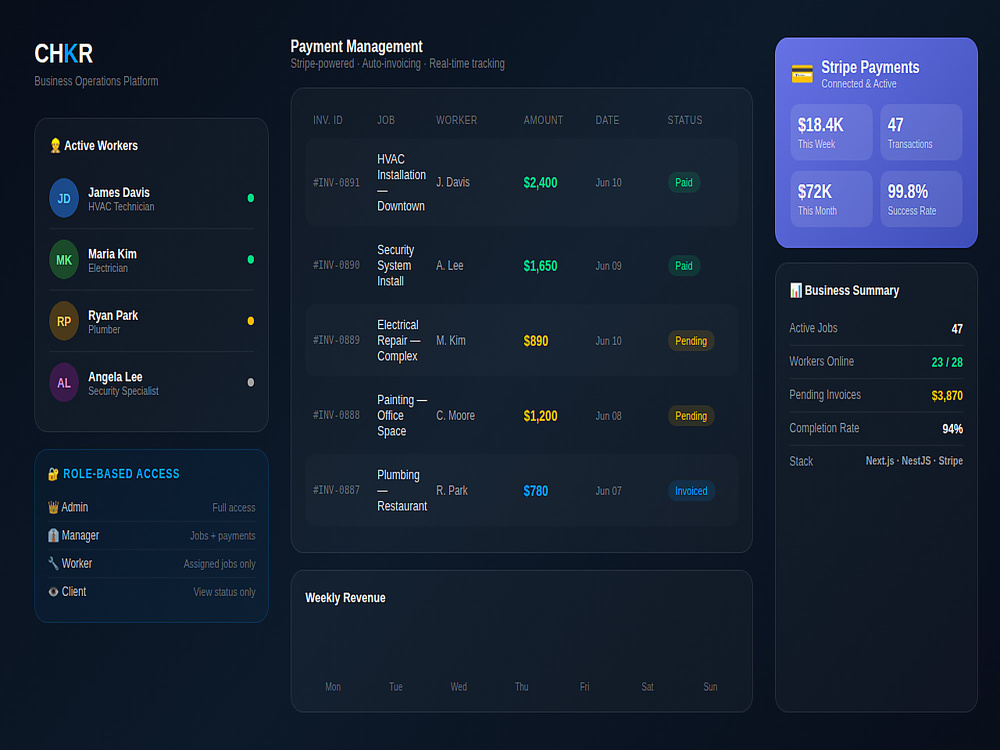Screen dimensions: 1000x750
Task: Click Ryan Park RP avatar
Action: 64,321
